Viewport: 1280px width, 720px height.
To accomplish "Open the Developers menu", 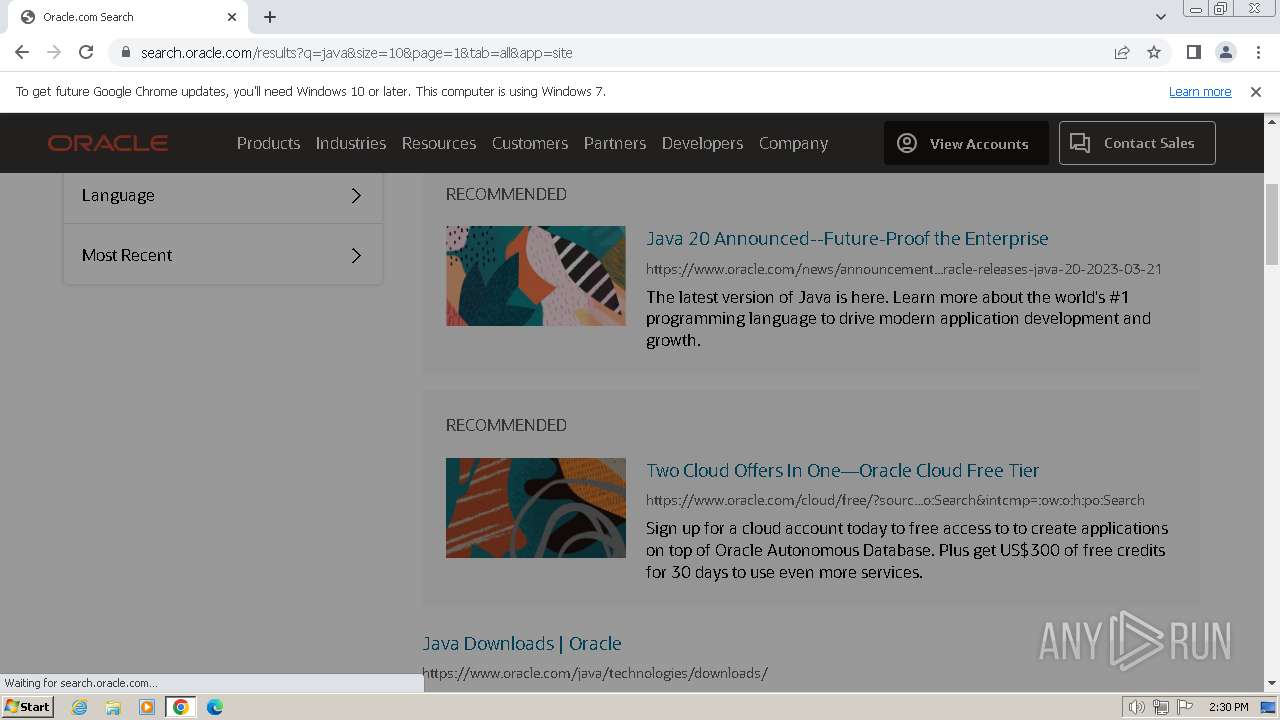I will (x=702, y=143).
